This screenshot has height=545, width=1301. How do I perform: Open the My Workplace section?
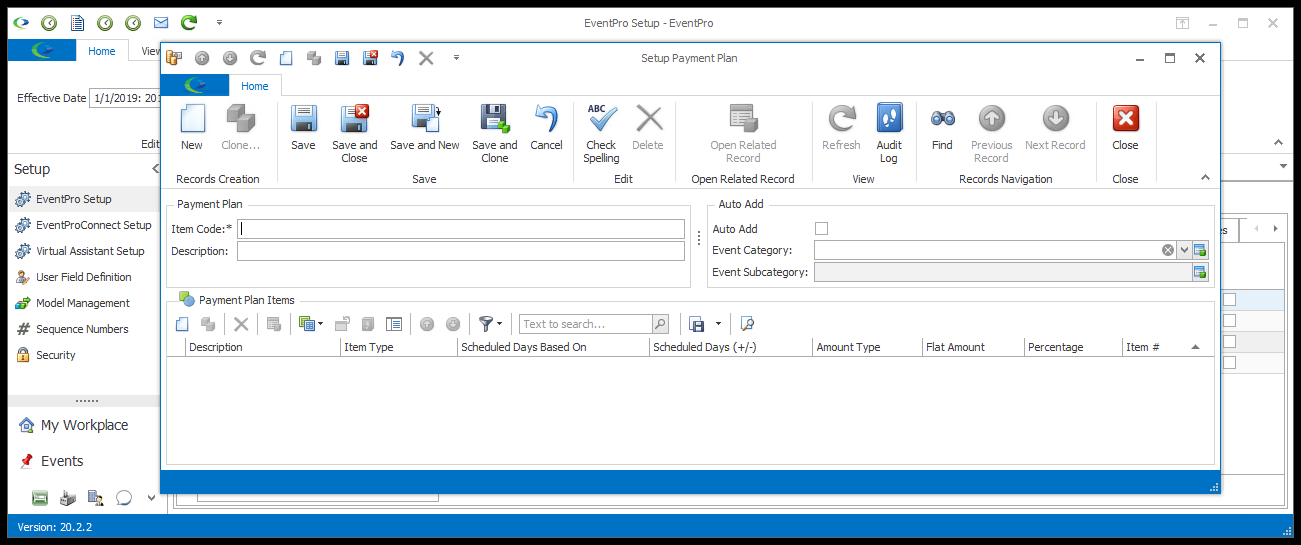coord(85,425)
